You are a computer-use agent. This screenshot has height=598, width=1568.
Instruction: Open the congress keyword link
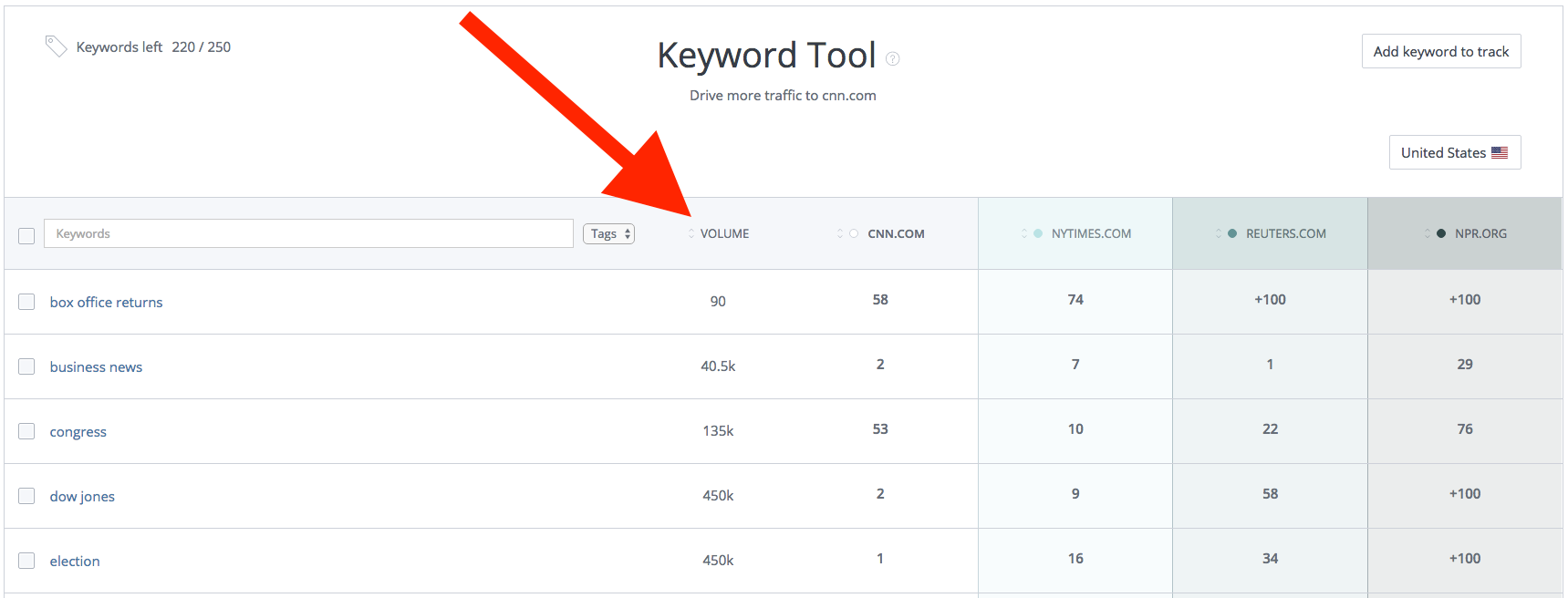pyautogui.click(x=78, y=432)
